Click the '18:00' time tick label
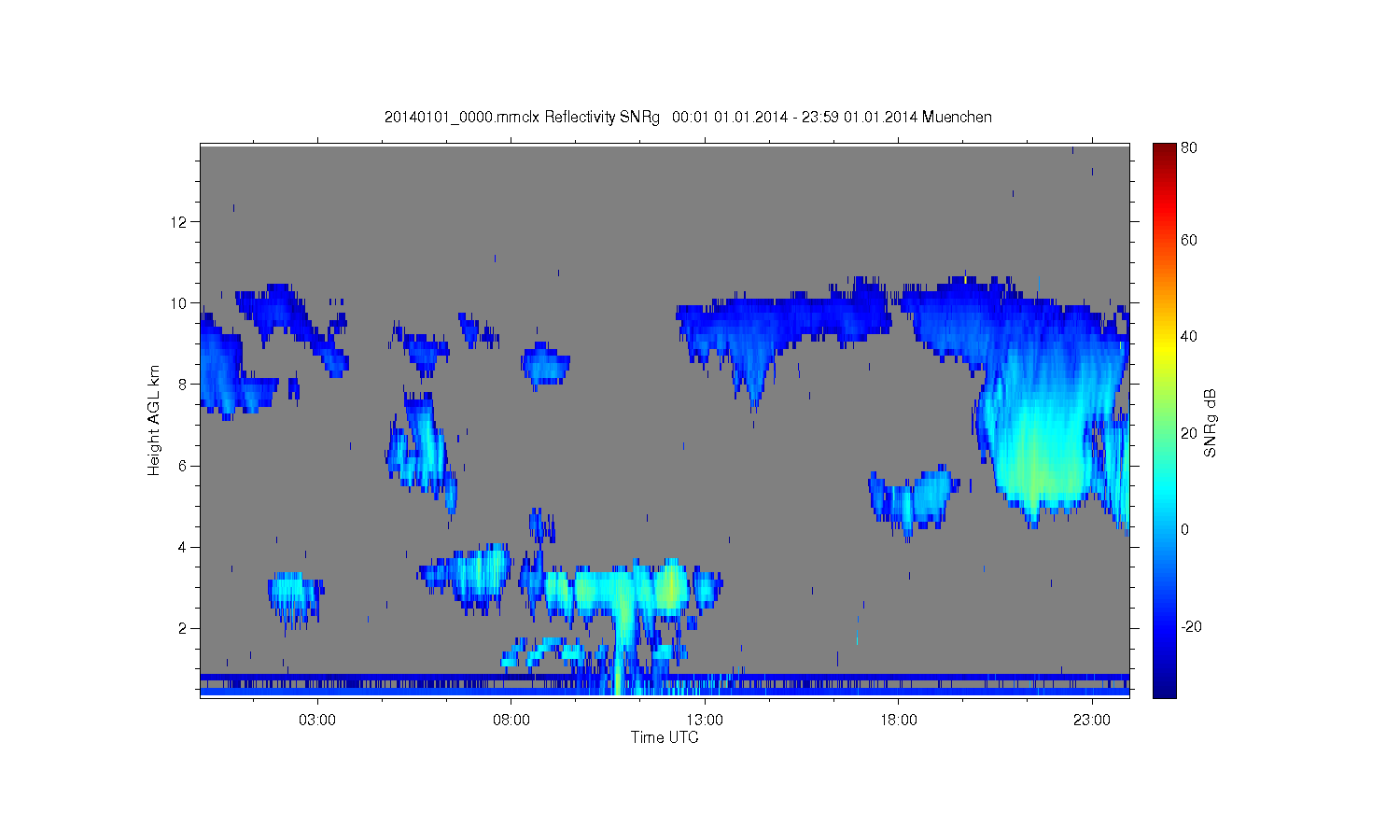Screen dimensions: 1400x840 pos(899,721)
